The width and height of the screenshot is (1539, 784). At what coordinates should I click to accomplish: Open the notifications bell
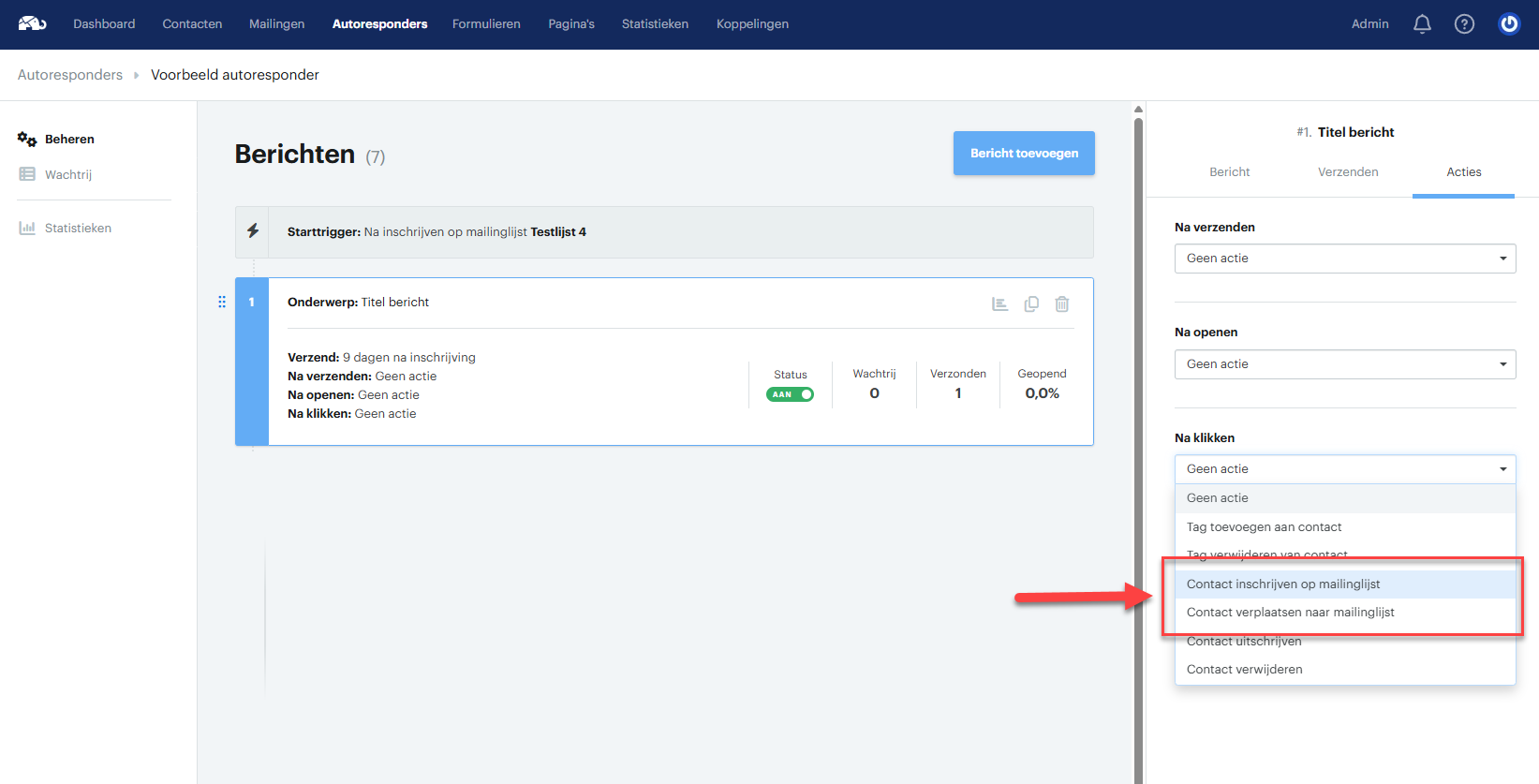(1422, 24)
